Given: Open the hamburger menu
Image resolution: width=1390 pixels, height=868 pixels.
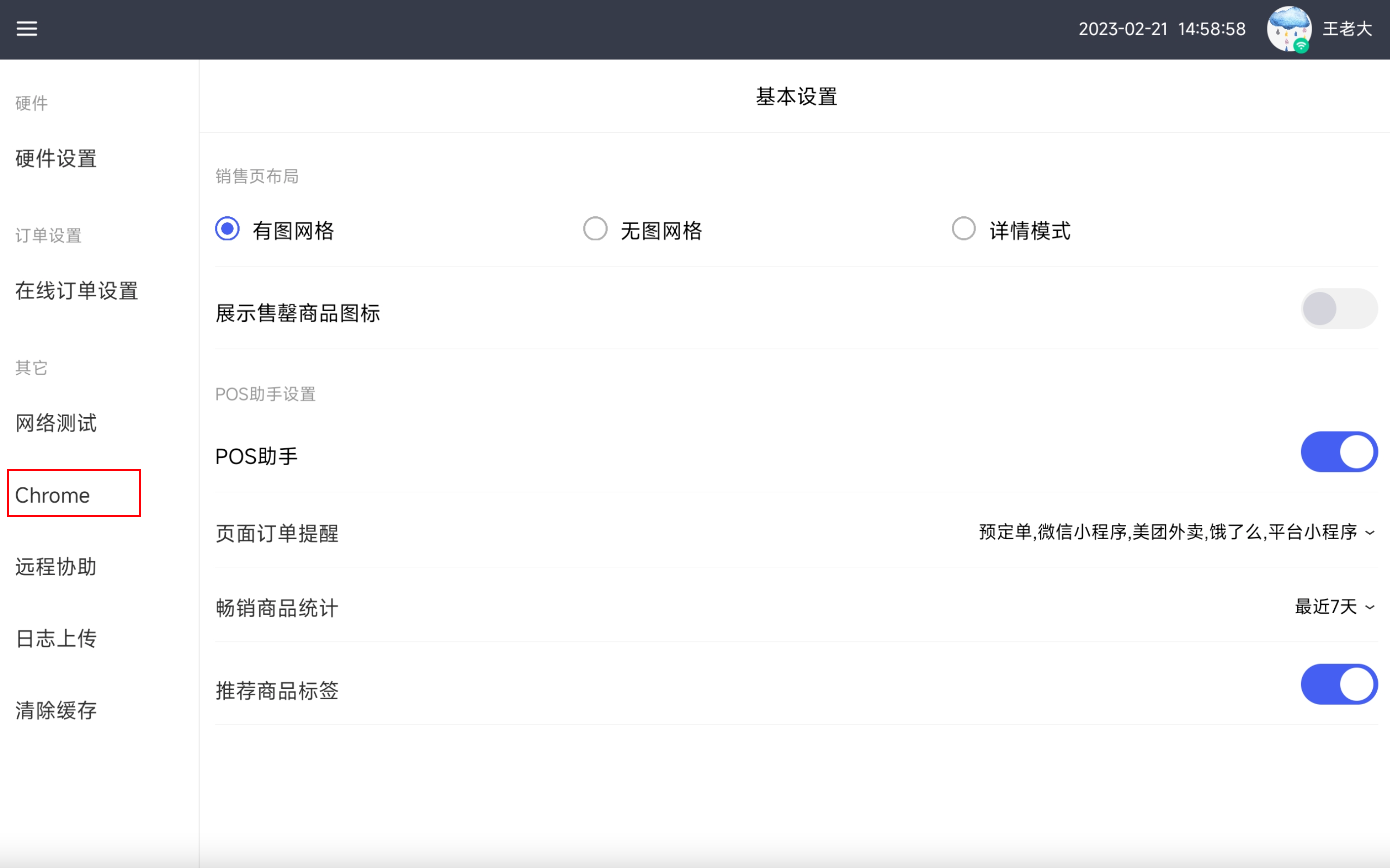Looking at the screenshot, I should pos(27,29).
